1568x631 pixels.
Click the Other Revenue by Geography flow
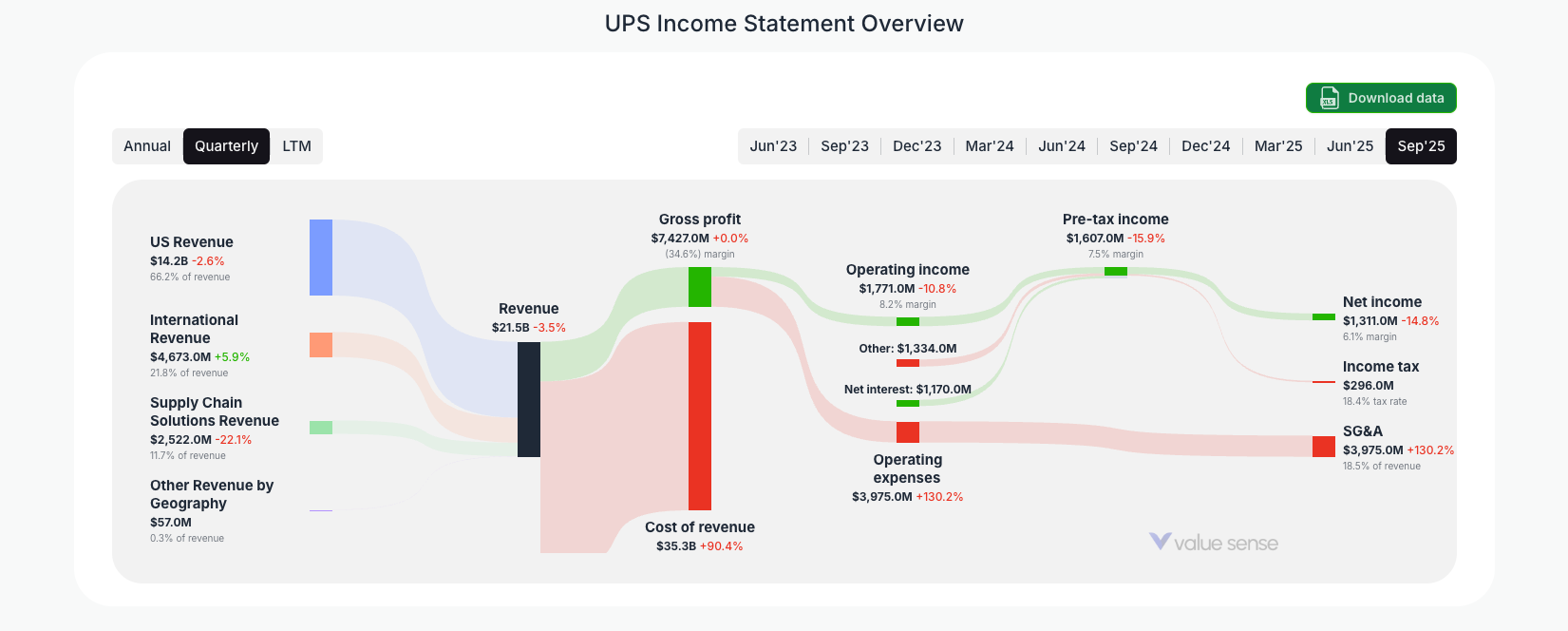pos(320,512)
